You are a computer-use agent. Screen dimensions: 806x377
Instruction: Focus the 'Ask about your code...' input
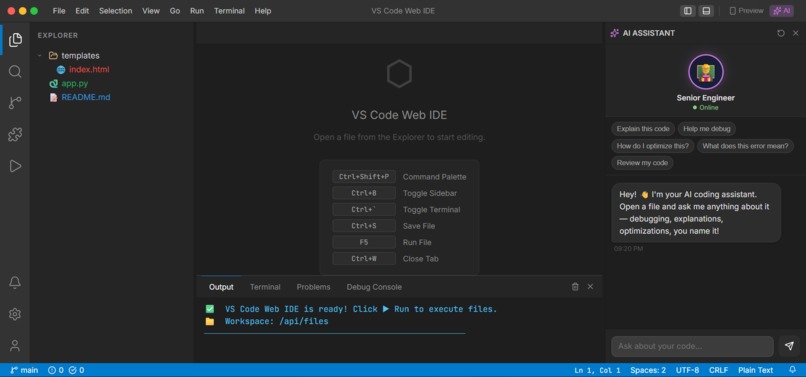692,346
